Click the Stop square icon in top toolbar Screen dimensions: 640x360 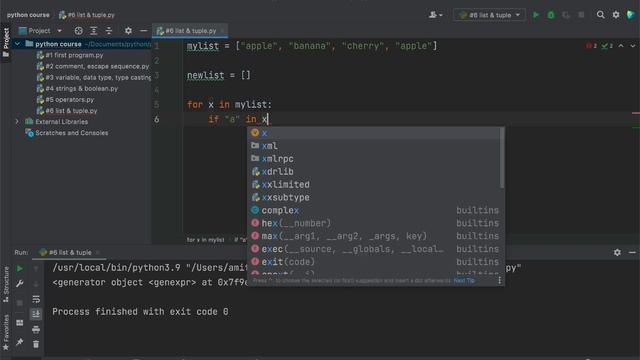click(581, 15)
